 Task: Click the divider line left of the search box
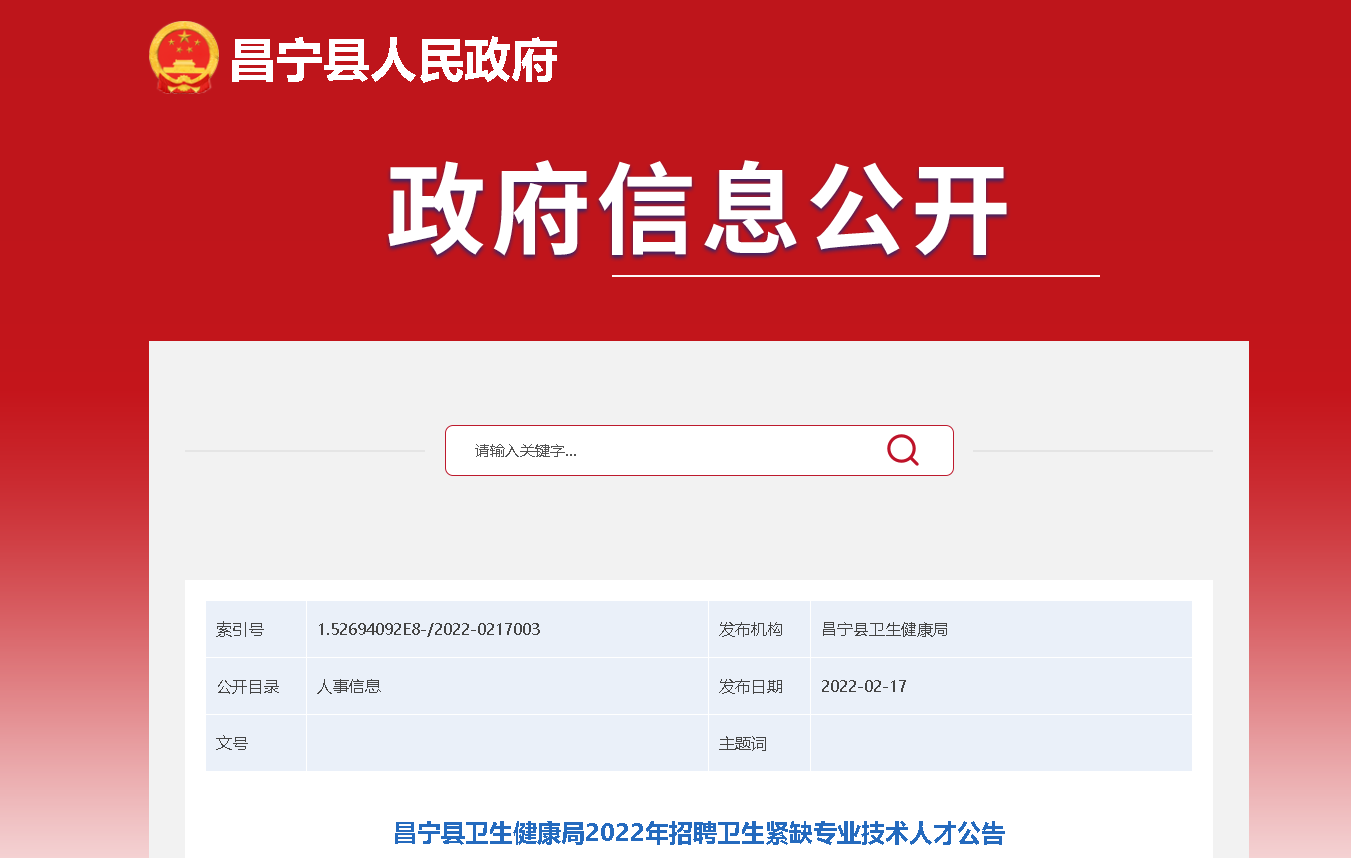(305, 451)
